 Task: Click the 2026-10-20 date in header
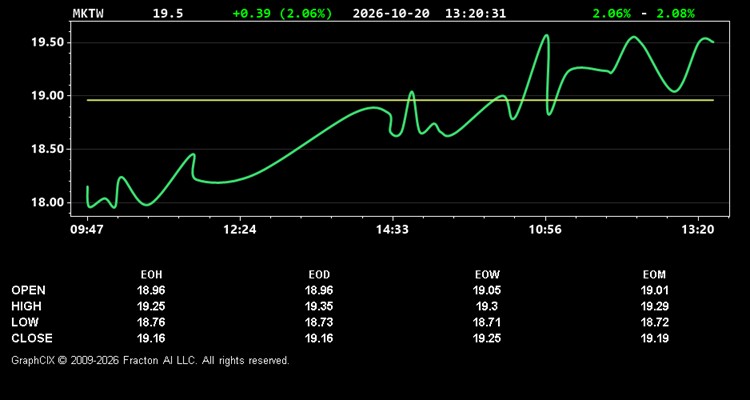pos(391,13)
